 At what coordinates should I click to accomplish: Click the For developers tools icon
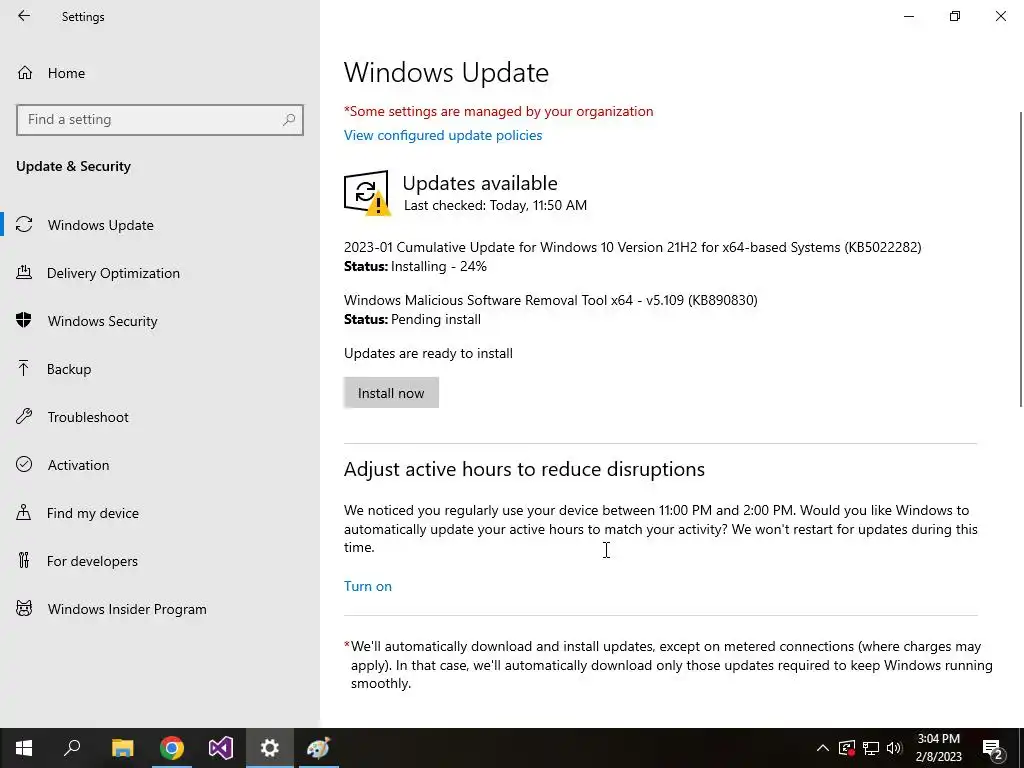(x=24, y=560)
